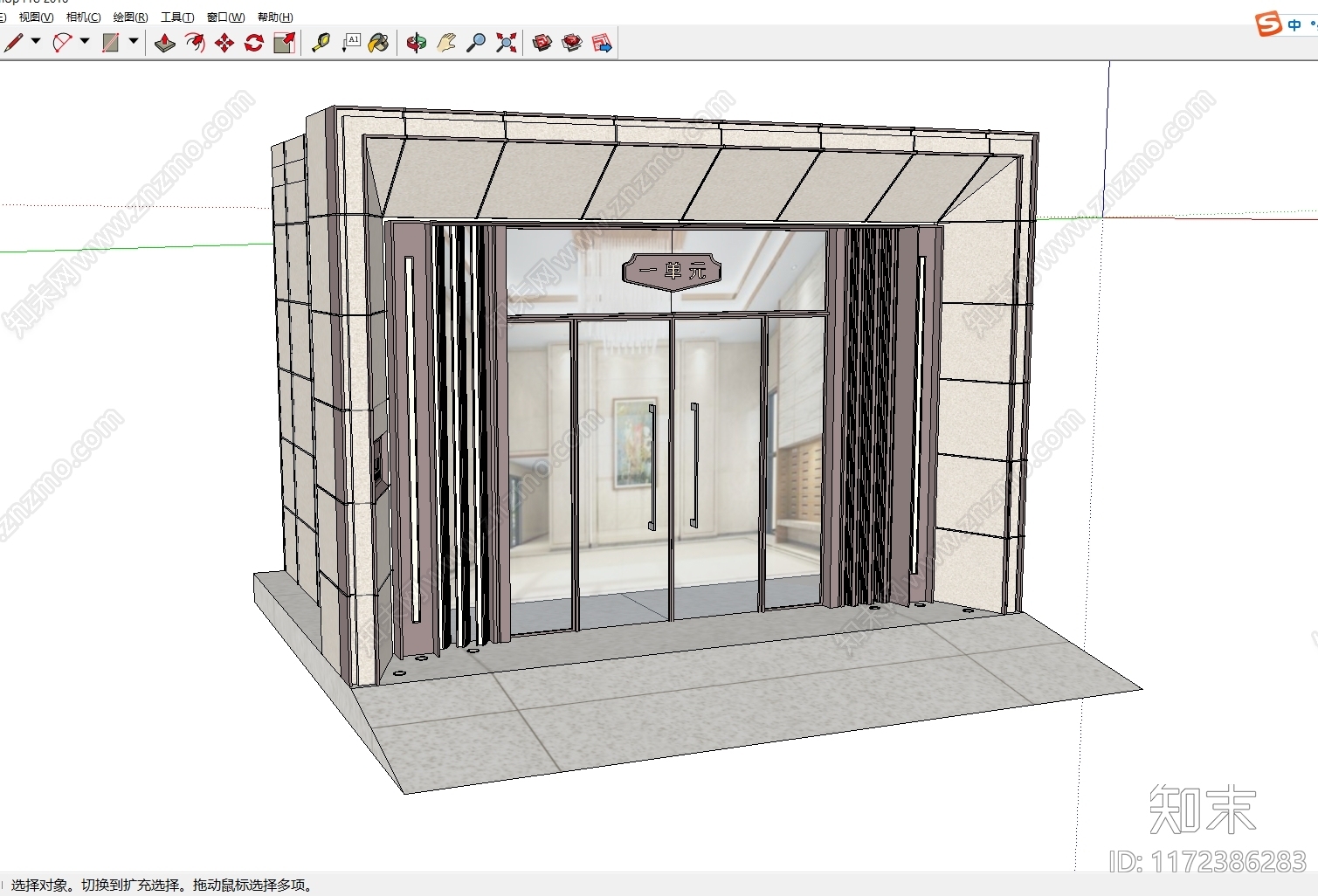Viewport: 1318px width, 896px height.
Task: Toggle the 中 Chinese input mode indicator
Action: pyautogui.click(x=1294, y=25)
